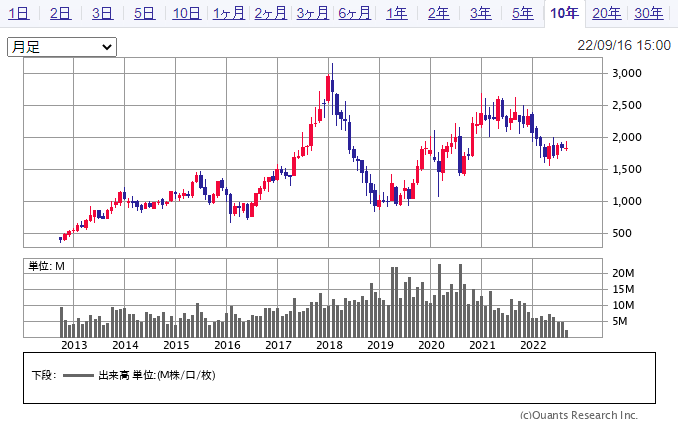The height and width of the screenshot is (425, 678).
Task: Click the 2022 year axis label
Action: tap(533, 345)
